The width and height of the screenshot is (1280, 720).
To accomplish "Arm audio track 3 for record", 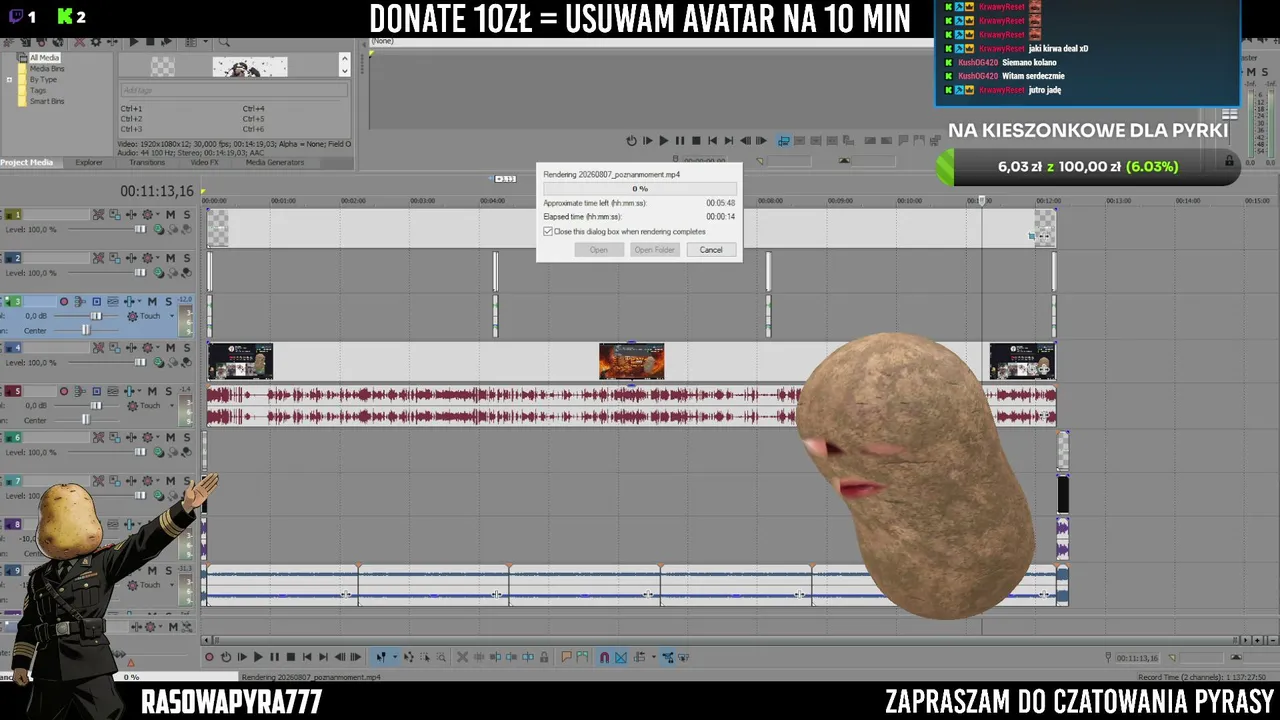I will (64, 301).
